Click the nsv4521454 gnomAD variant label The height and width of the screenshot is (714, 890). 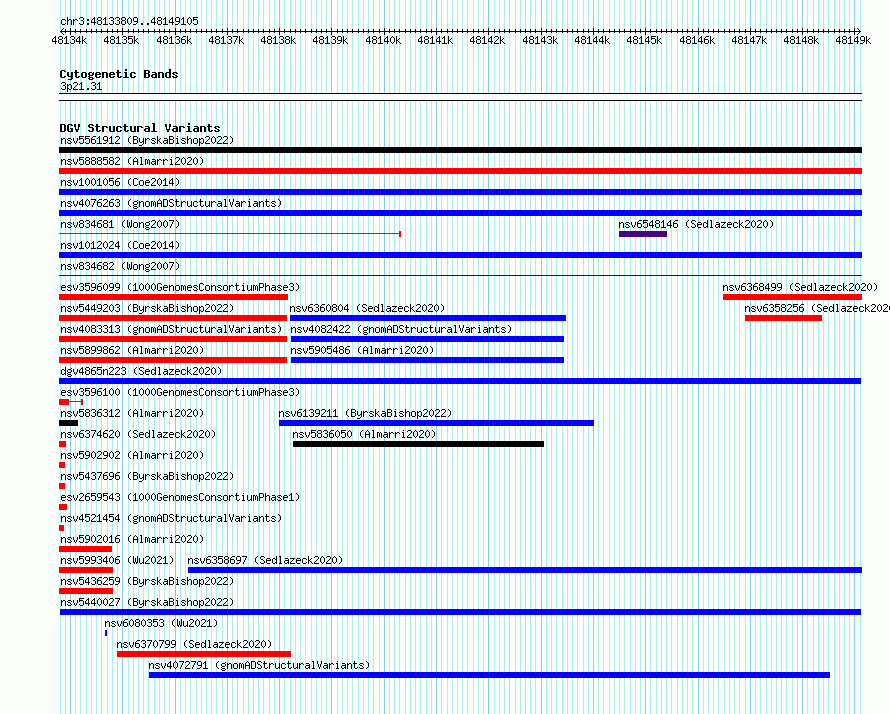point(171,518)
